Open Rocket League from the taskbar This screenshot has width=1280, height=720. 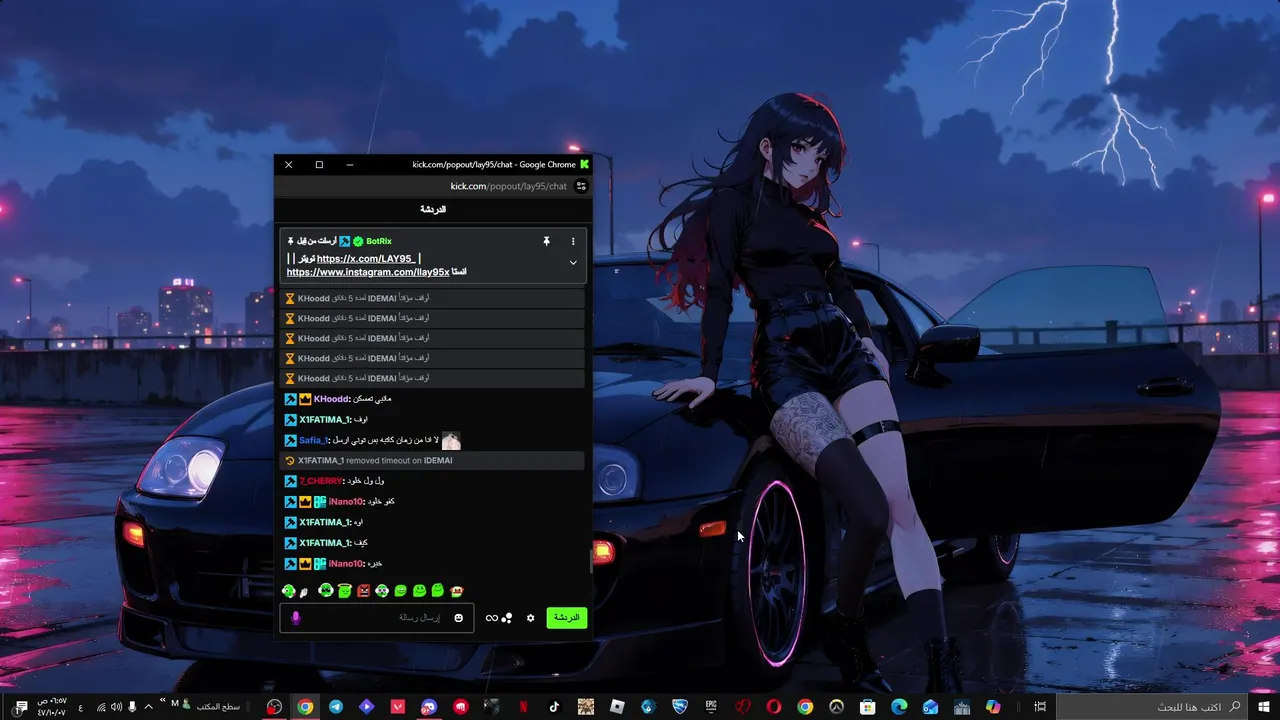click(x=680, y=707)
